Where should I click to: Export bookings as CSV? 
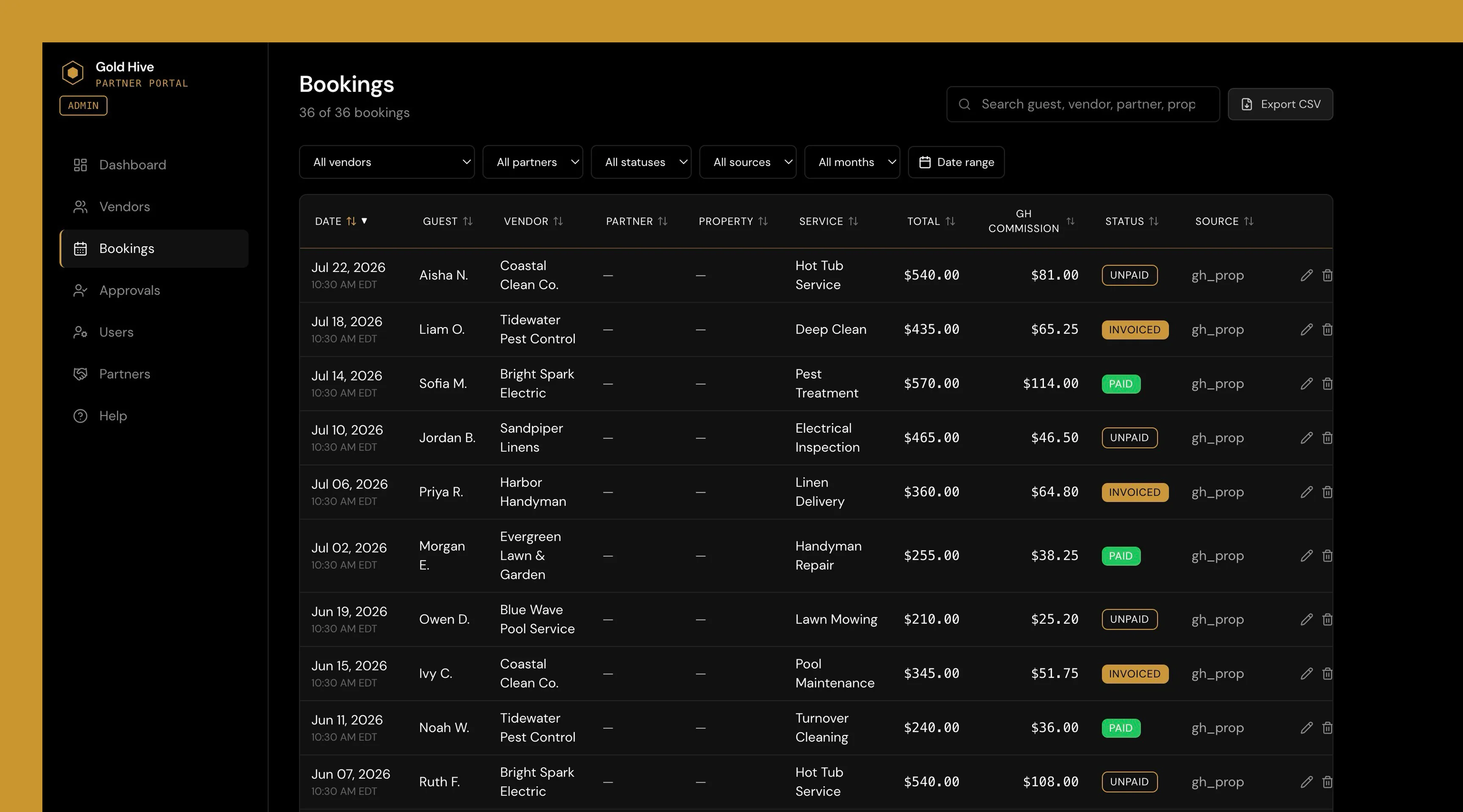(x=1280, y=105)
